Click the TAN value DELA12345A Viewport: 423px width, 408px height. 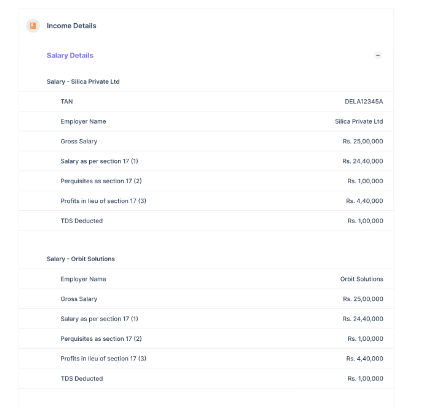coord(364,102)
